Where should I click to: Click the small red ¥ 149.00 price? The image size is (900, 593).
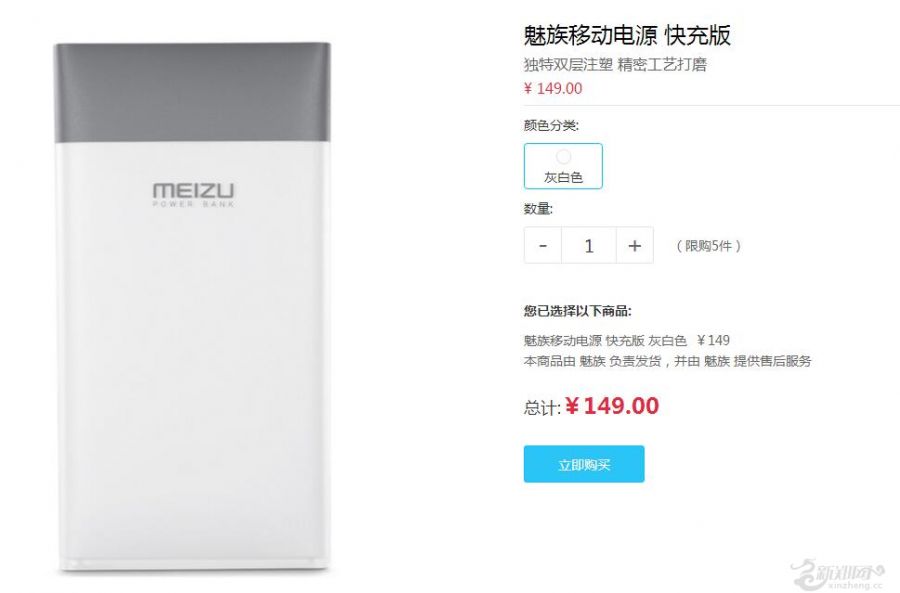pyautogui.click(x=553, y=88)
